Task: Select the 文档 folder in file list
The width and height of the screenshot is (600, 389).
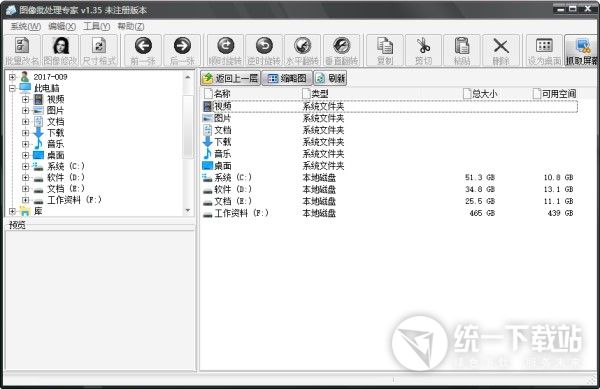Action: pyautogui.click(x=390, y=130)
